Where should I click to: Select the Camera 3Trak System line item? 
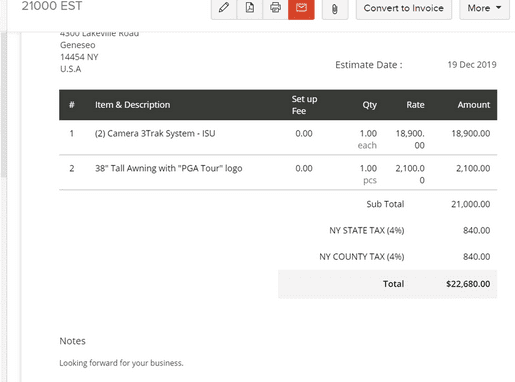click(x=155, y=133)
